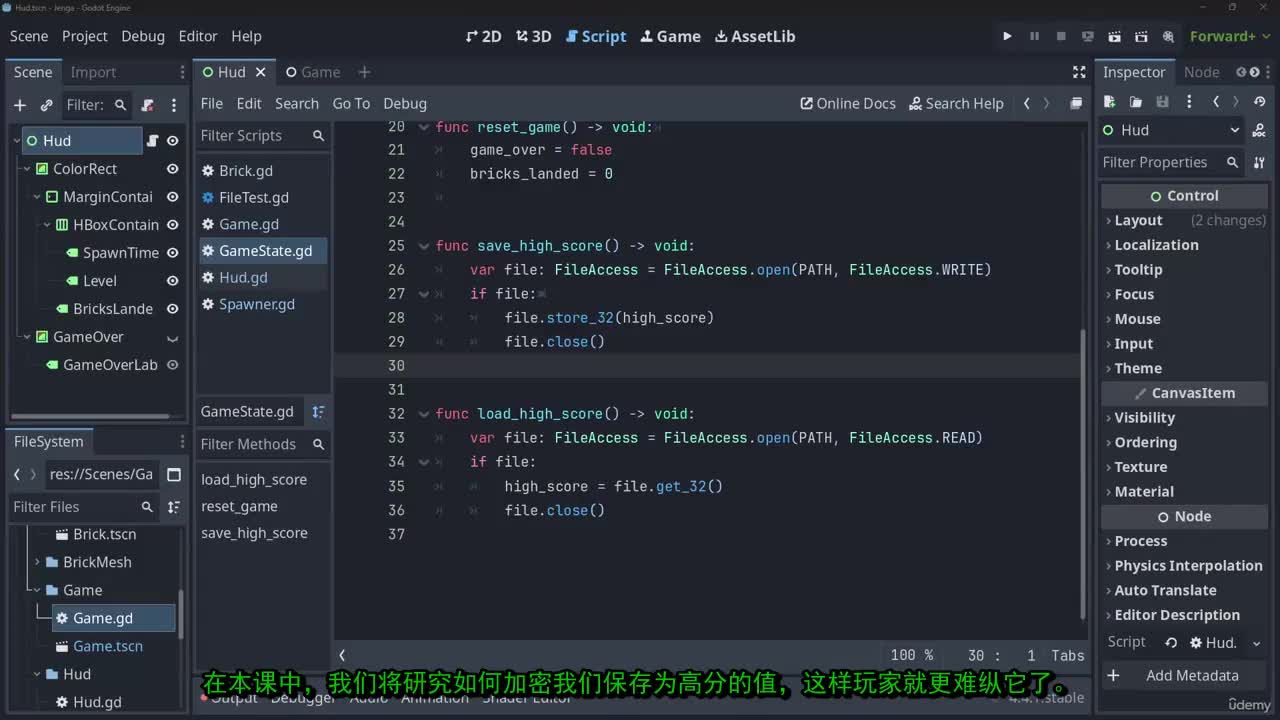Open Inspector object history clock icon

tap(1259, 102)
